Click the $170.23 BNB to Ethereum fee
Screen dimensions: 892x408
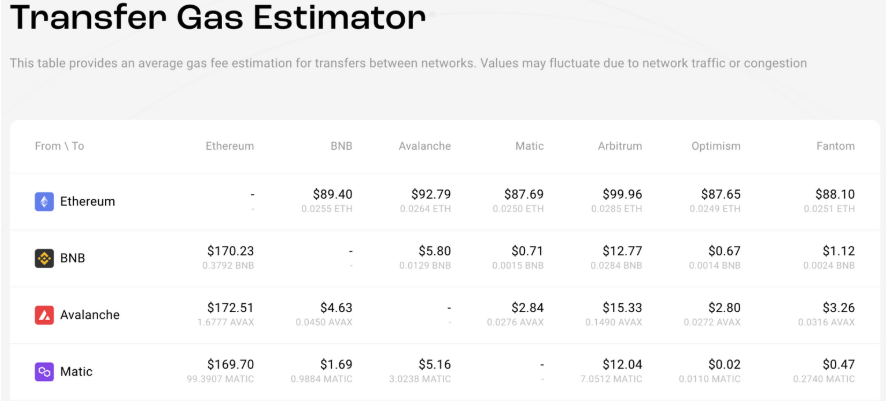pos(230,251)
